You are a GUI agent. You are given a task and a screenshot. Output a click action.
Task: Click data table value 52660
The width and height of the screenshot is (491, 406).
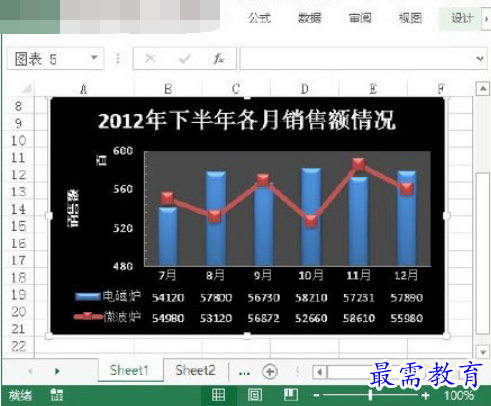pos(311,318)
